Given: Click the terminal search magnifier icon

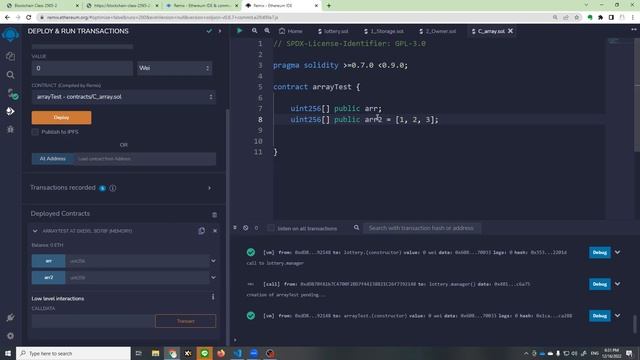Looking at the screenshot, I should pyautogui.click(x=356, y=228).
